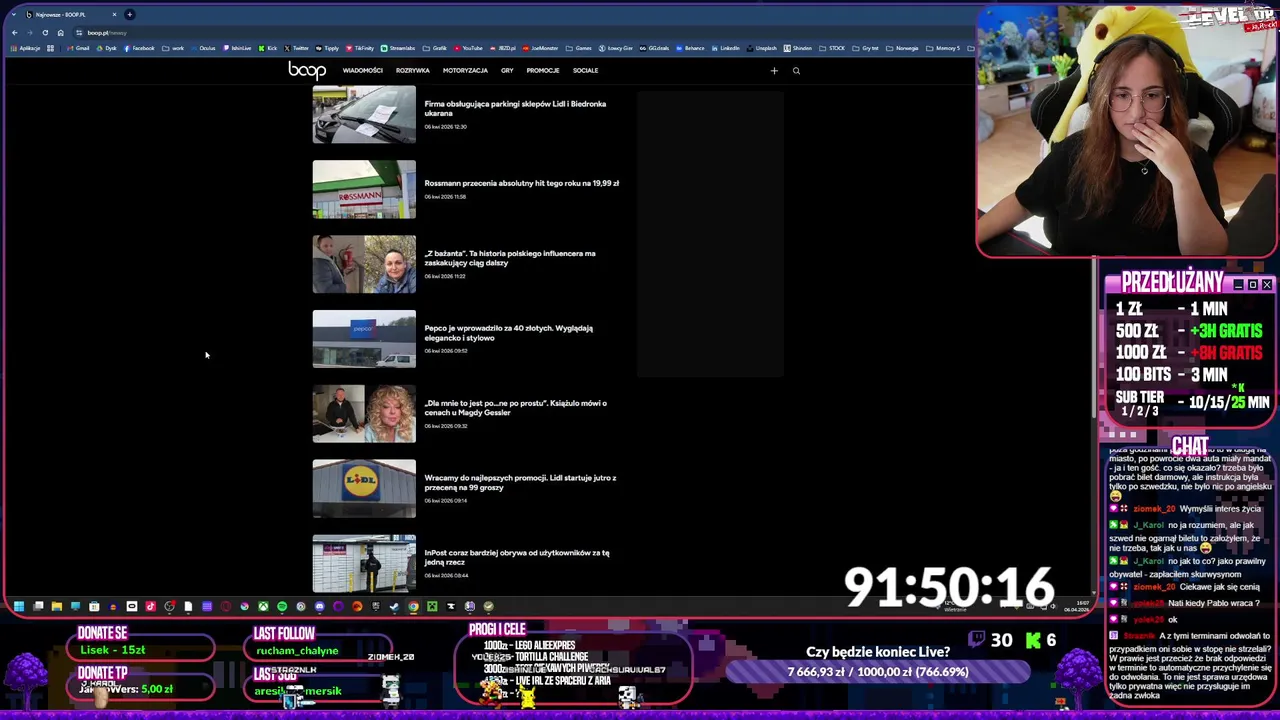Image resolution: width=1280 pixels, height=720 pixels.
Task: Open the PROMOCJE menu section
Action: click(543, 71)
